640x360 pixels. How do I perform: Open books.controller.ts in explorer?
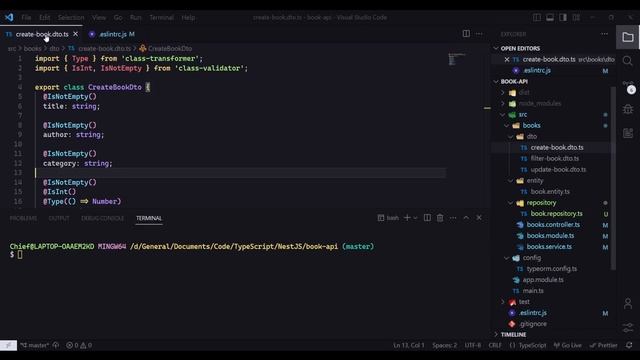[x=553, y=225]
